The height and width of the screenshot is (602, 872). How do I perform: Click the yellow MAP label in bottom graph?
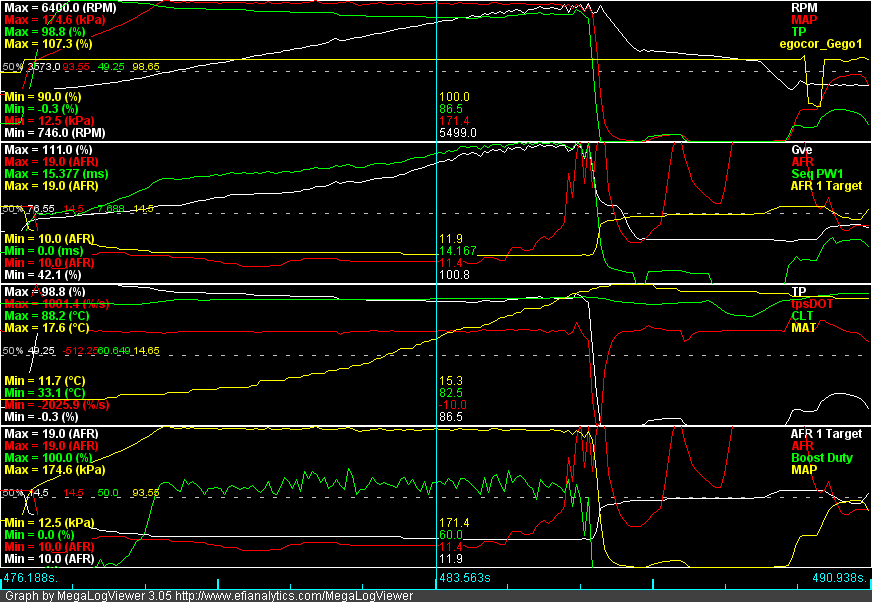[x=804, y=469]
